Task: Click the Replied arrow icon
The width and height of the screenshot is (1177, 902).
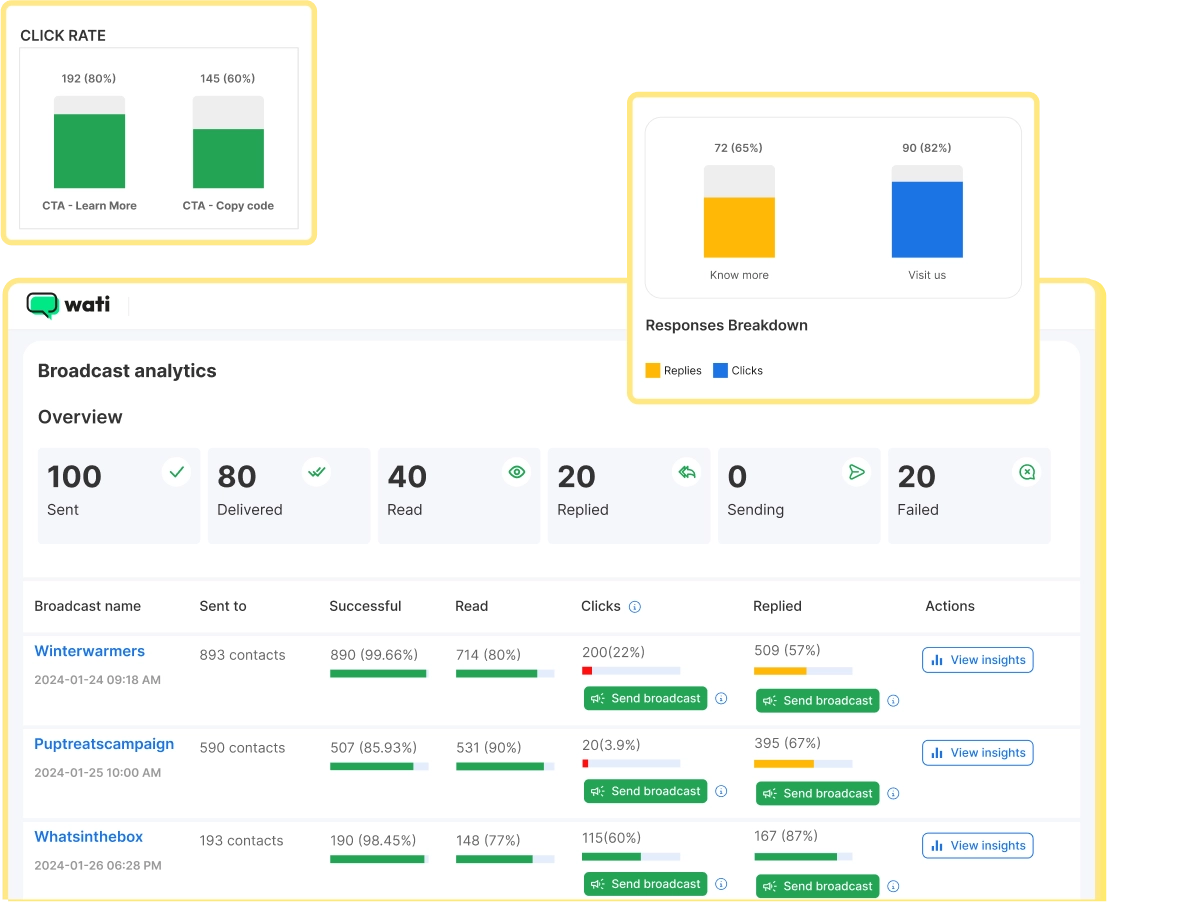Action: [x=687, y=472]
